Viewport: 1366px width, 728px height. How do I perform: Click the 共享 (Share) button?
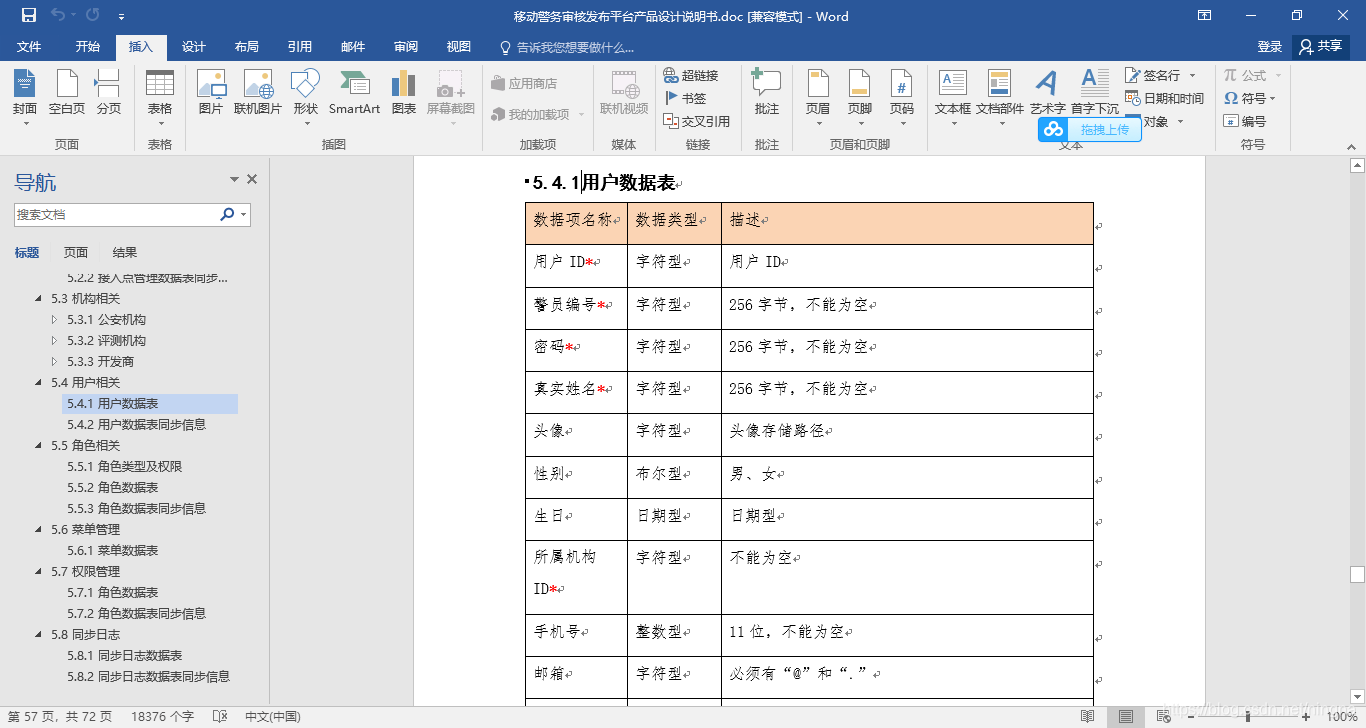tap(1320, 47)
